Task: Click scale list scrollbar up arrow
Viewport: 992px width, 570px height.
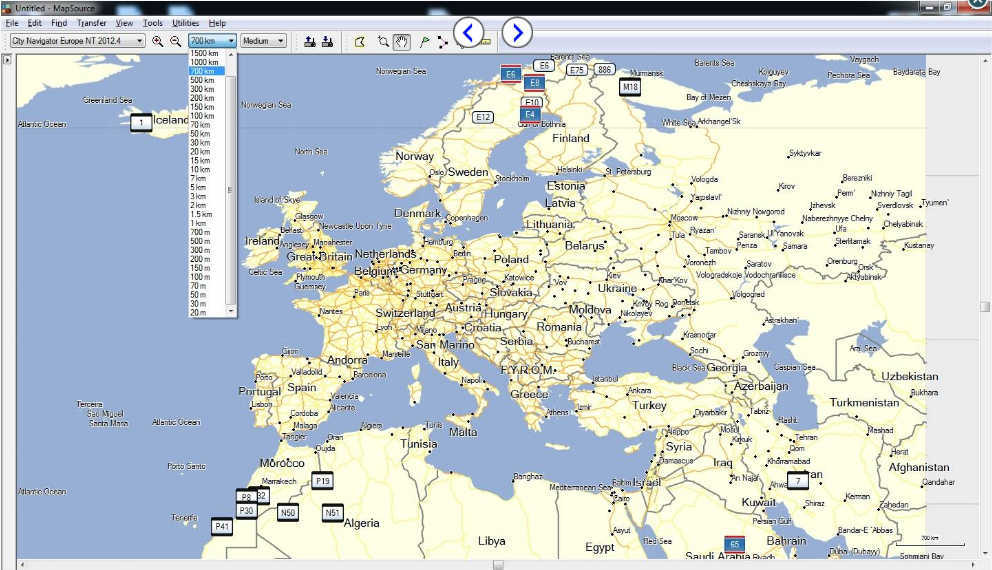Action: (231, 54)
